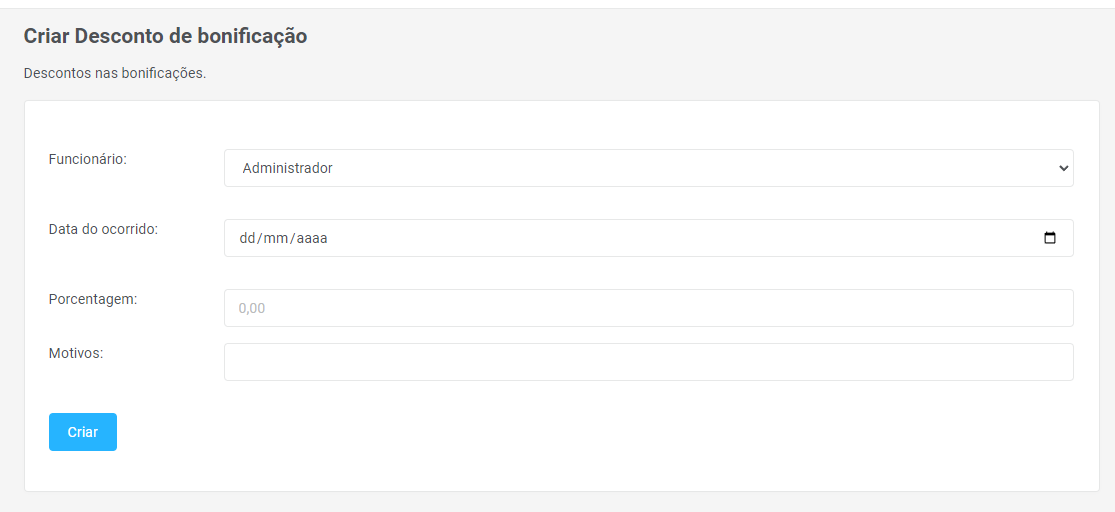The width and height of the screenshot is (1115, 512).
Task: Click the word nas in the subtitle
Action: tap(107, 73)
